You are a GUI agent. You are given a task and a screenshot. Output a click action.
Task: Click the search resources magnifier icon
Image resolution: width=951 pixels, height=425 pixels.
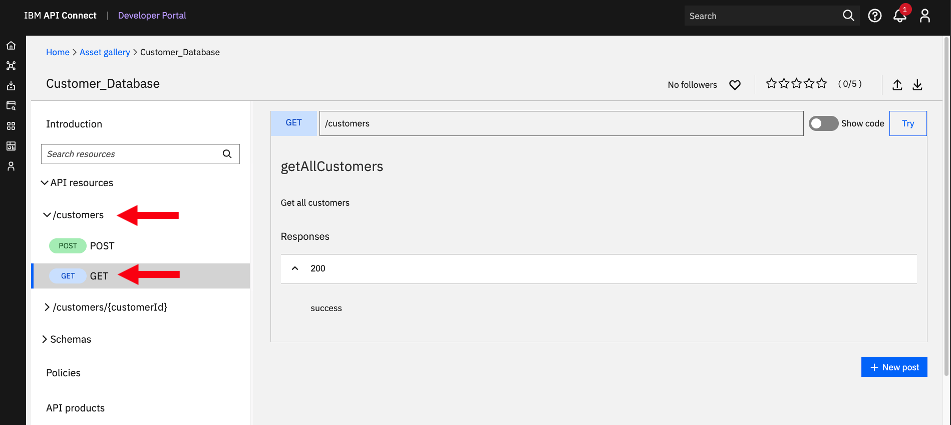(227, 154)
